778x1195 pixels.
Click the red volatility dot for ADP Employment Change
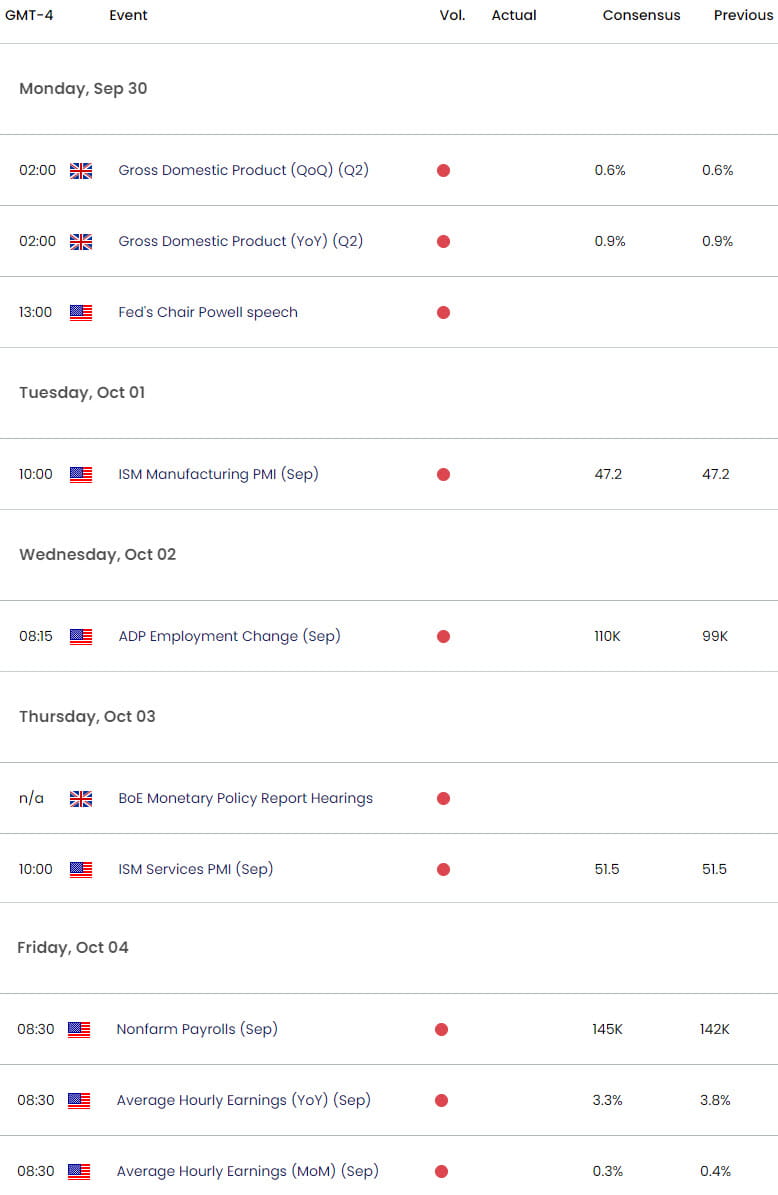click(443, 636)
